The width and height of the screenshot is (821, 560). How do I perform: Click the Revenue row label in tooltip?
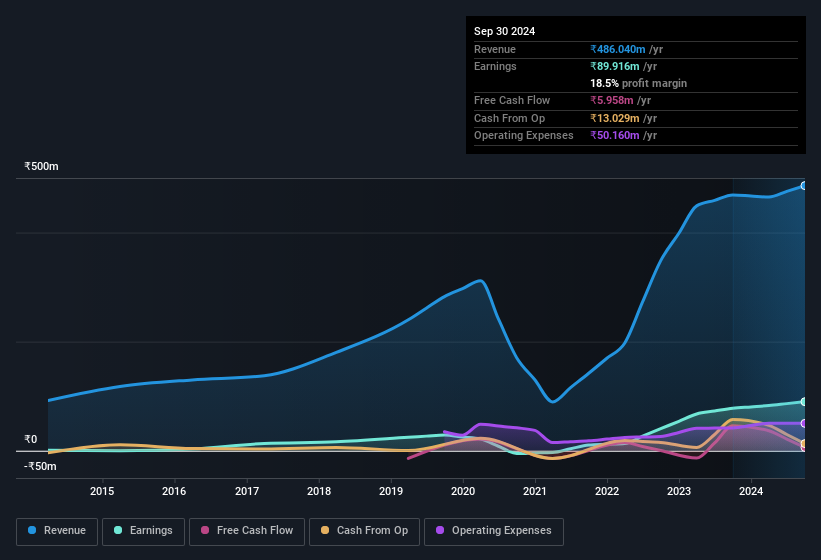pos(495,49)
